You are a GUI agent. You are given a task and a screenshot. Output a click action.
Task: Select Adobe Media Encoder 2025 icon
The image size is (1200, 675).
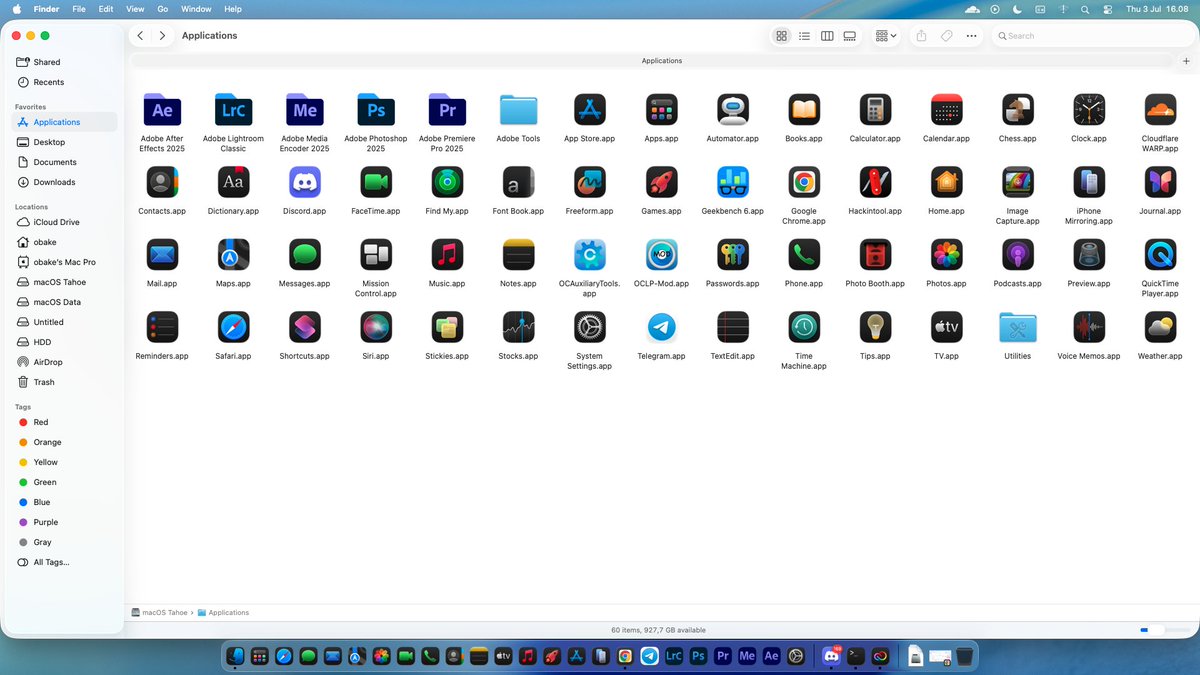[x=305, y=110]
